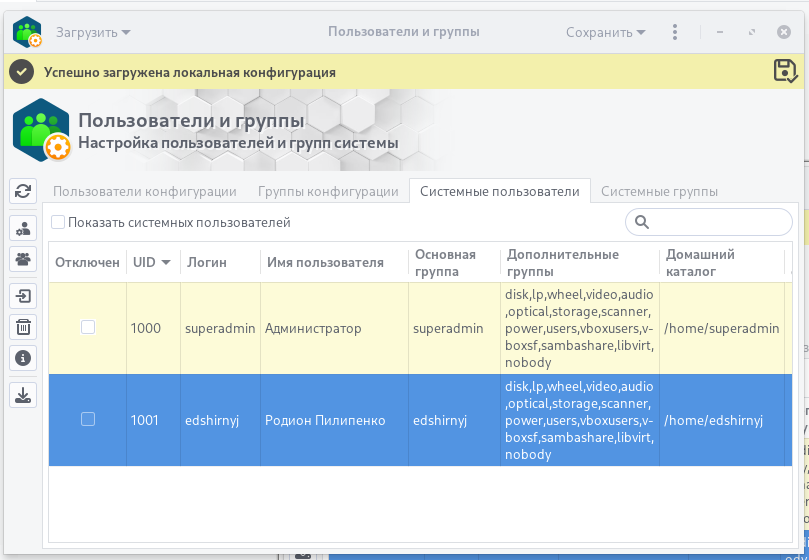Click the user groups icon in the sidebar
The width and height of the screenshot is (809, 560).
point(23,259)
